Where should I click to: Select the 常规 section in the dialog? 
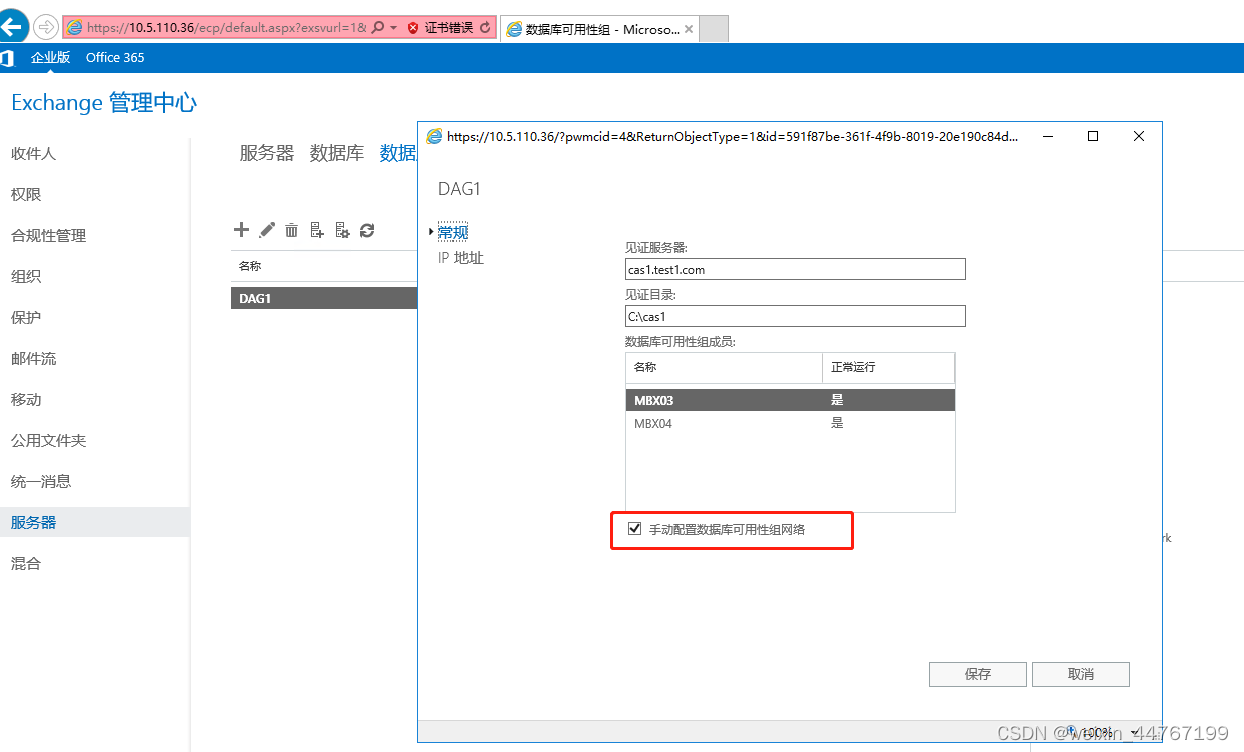pos(453,232)
